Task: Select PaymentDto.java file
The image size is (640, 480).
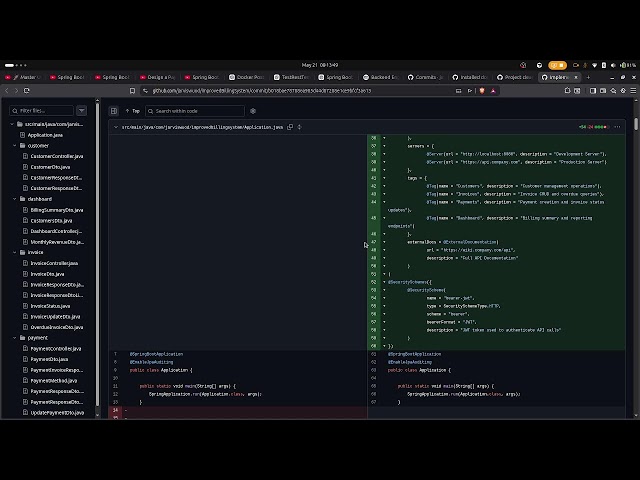Action: point(49,359)
